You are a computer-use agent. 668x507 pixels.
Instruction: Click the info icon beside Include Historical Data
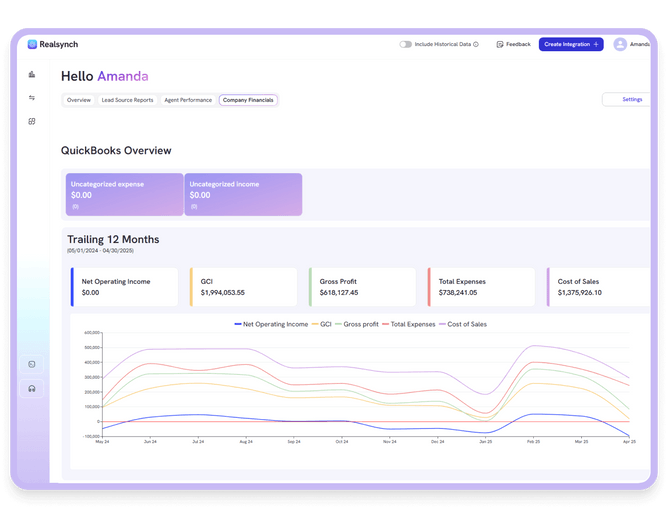point(476,45)
